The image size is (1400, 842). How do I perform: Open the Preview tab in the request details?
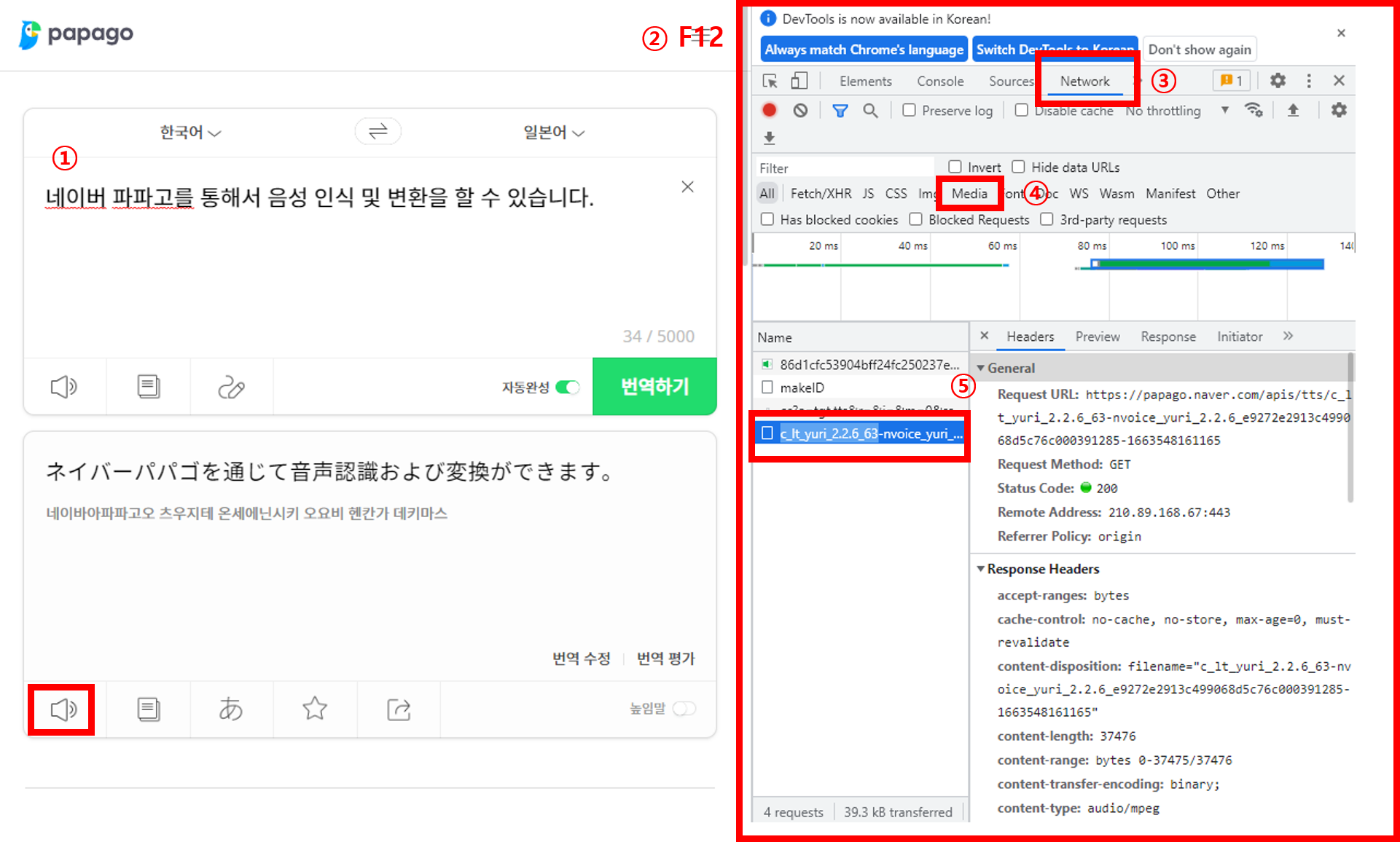tap(1097, 337)
